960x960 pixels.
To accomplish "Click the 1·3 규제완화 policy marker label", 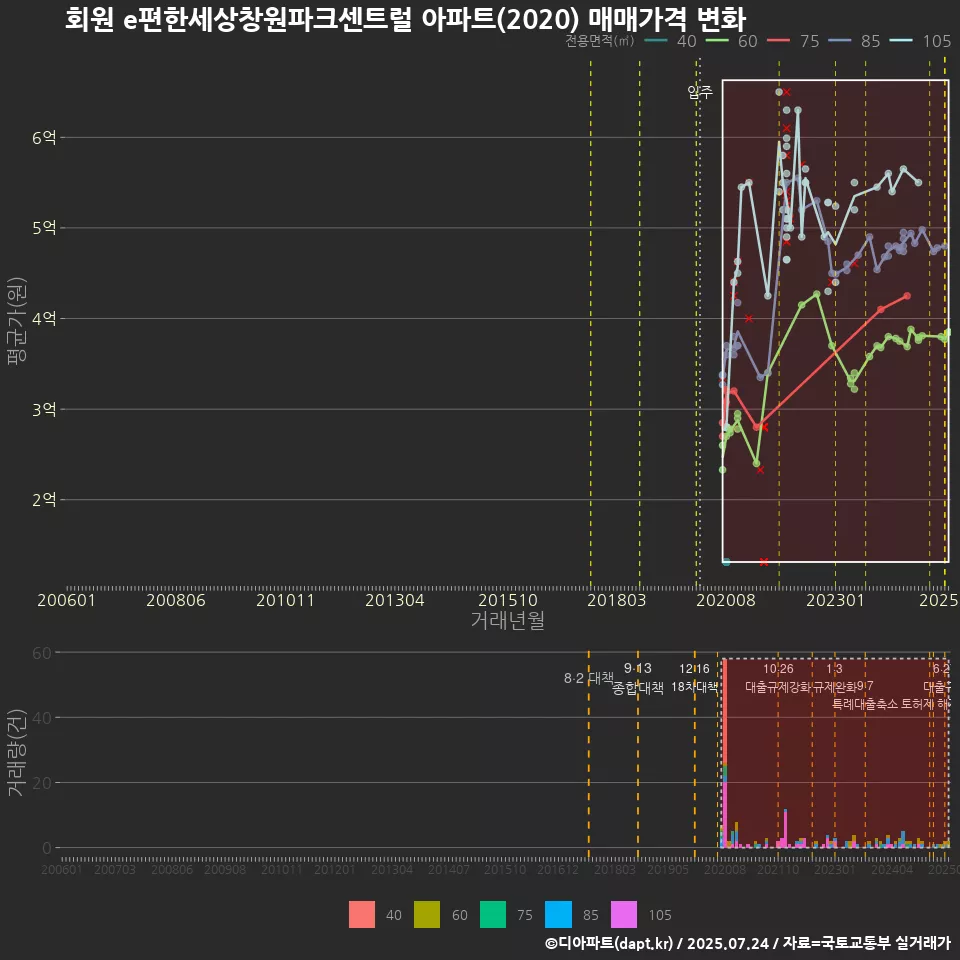I will (x=834, y=678).
